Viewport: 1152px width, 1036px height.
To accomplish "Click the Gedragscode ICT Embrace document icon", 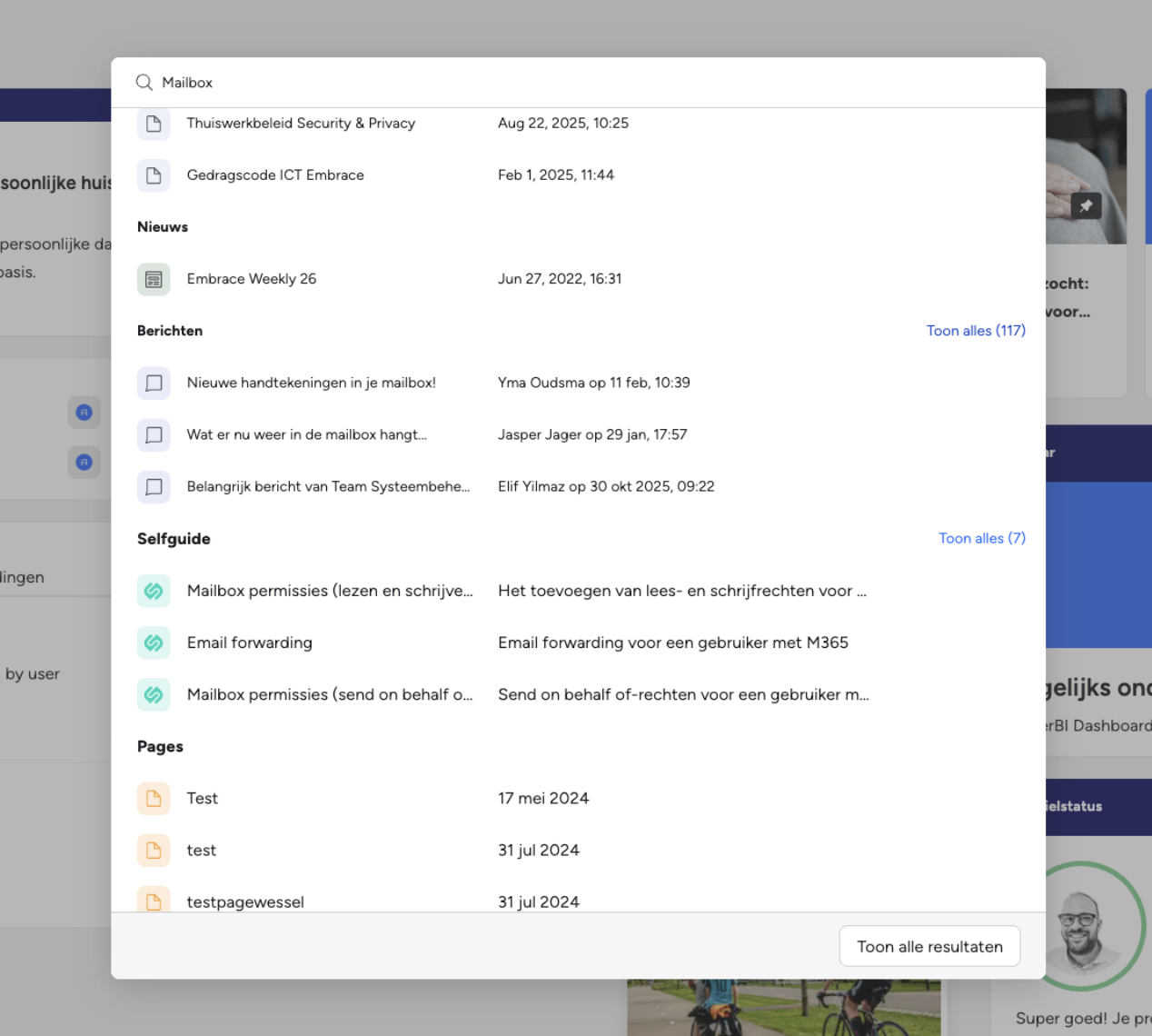I will [x=154, y=175].
